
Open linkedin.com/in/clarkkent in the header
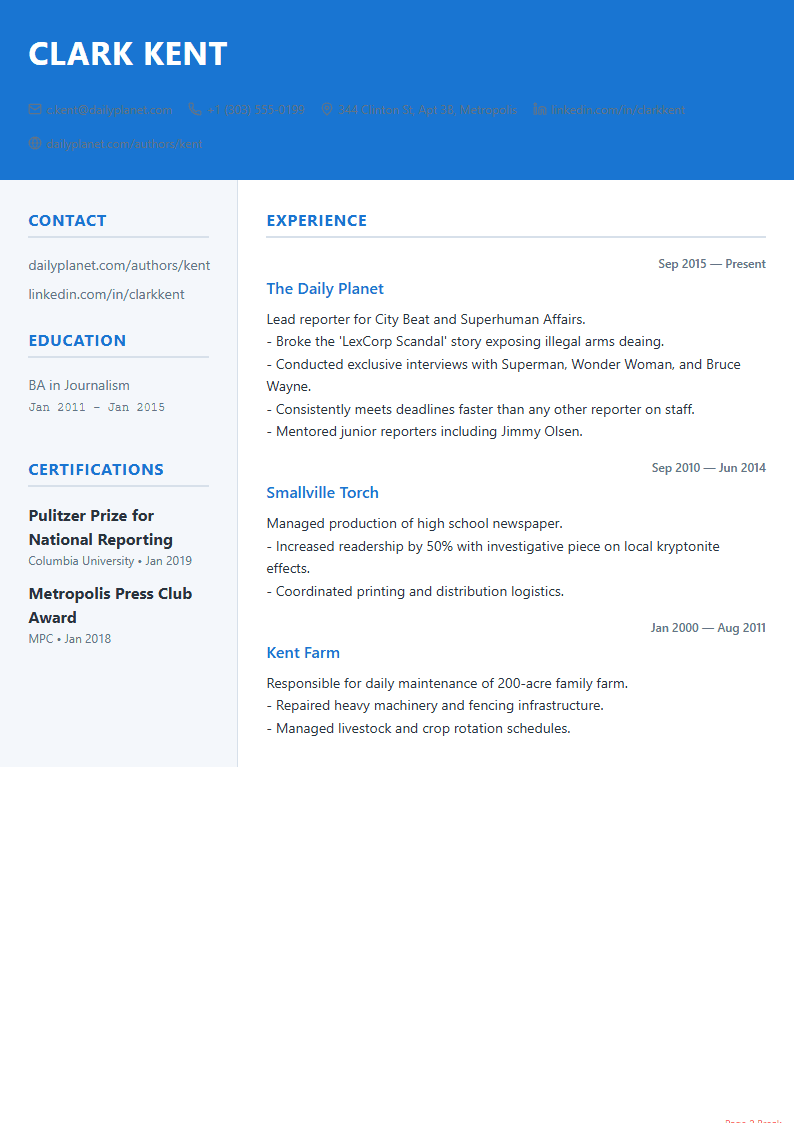point(618,109)
